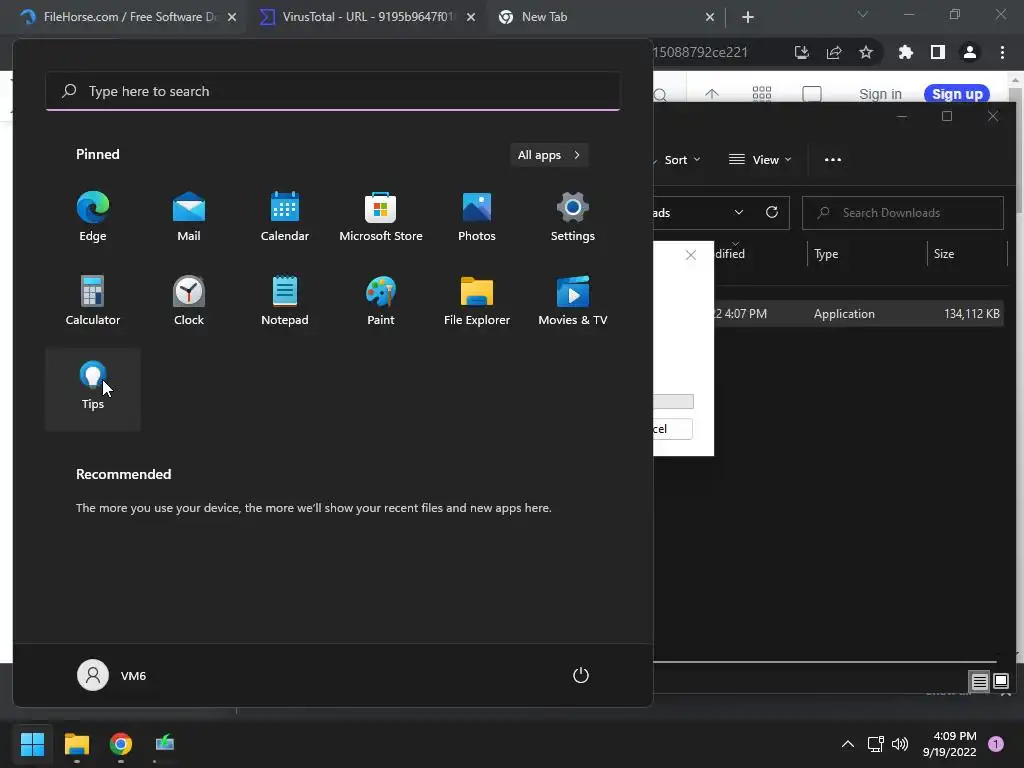Open Notepad

tap(285, 300)
